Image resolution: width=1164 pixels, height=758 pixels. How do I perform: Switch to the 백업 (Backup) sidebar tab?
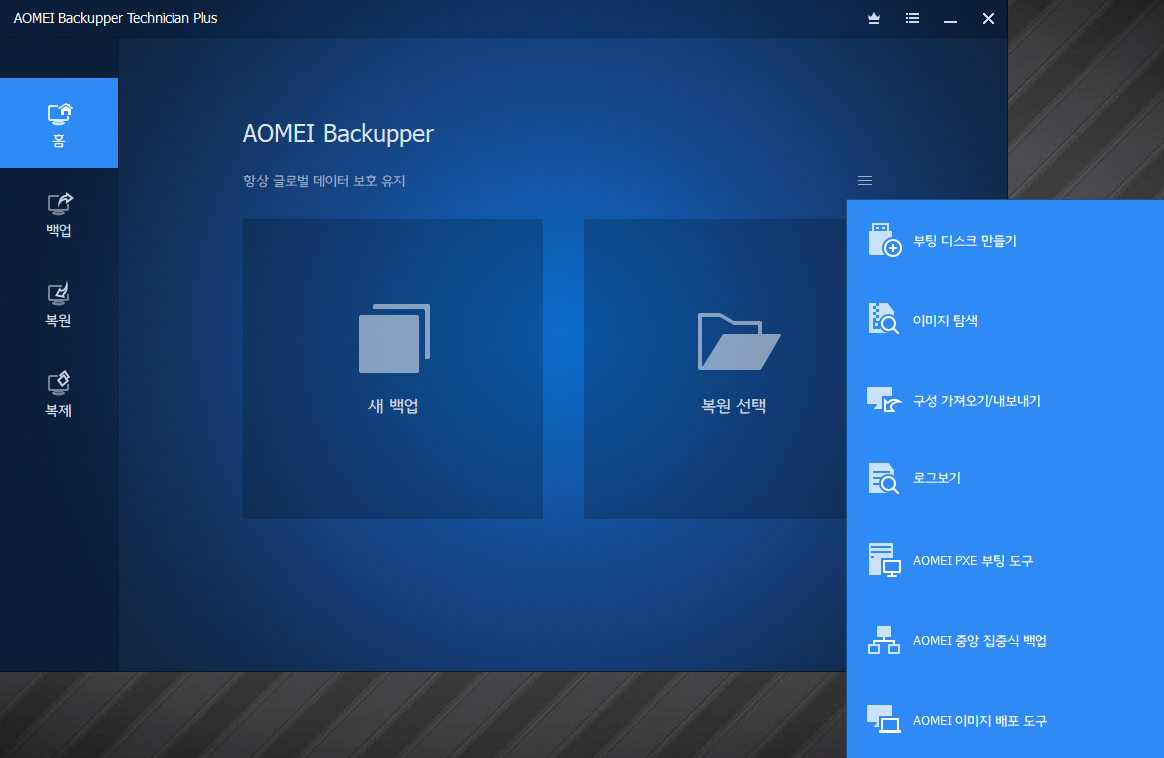pos(59,214)
